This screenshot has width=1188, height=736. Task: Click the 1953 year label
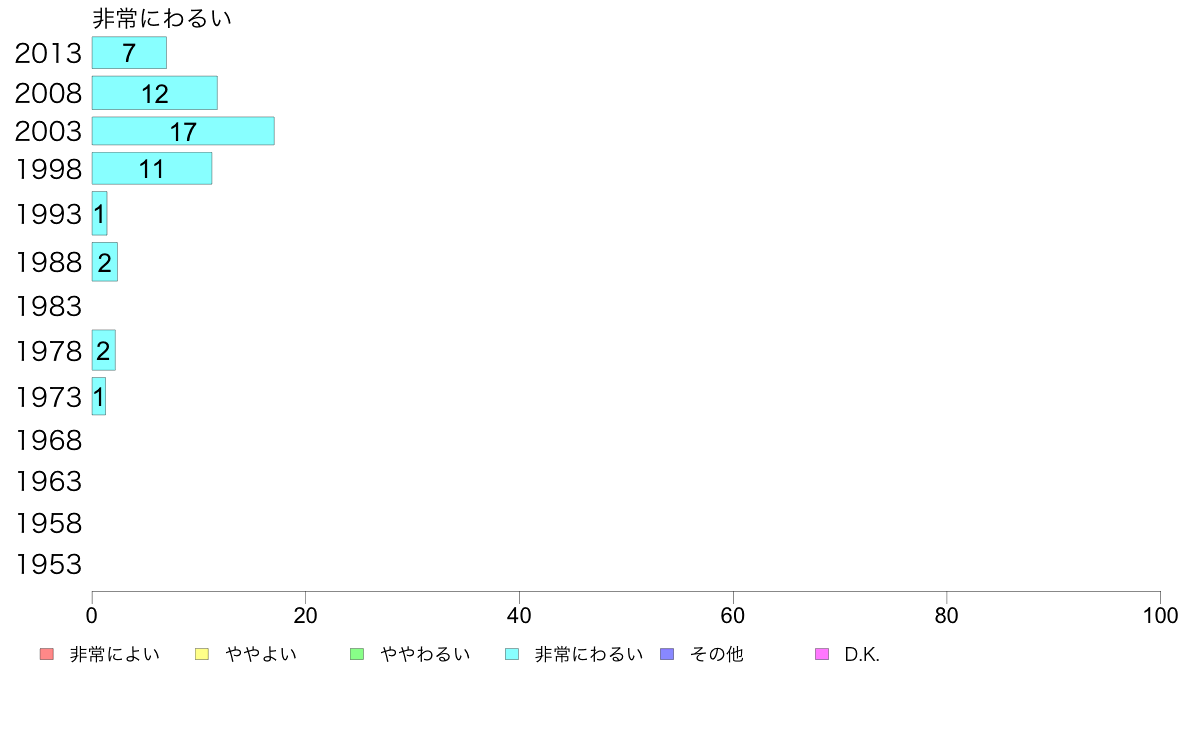click(x=48, y=564)
